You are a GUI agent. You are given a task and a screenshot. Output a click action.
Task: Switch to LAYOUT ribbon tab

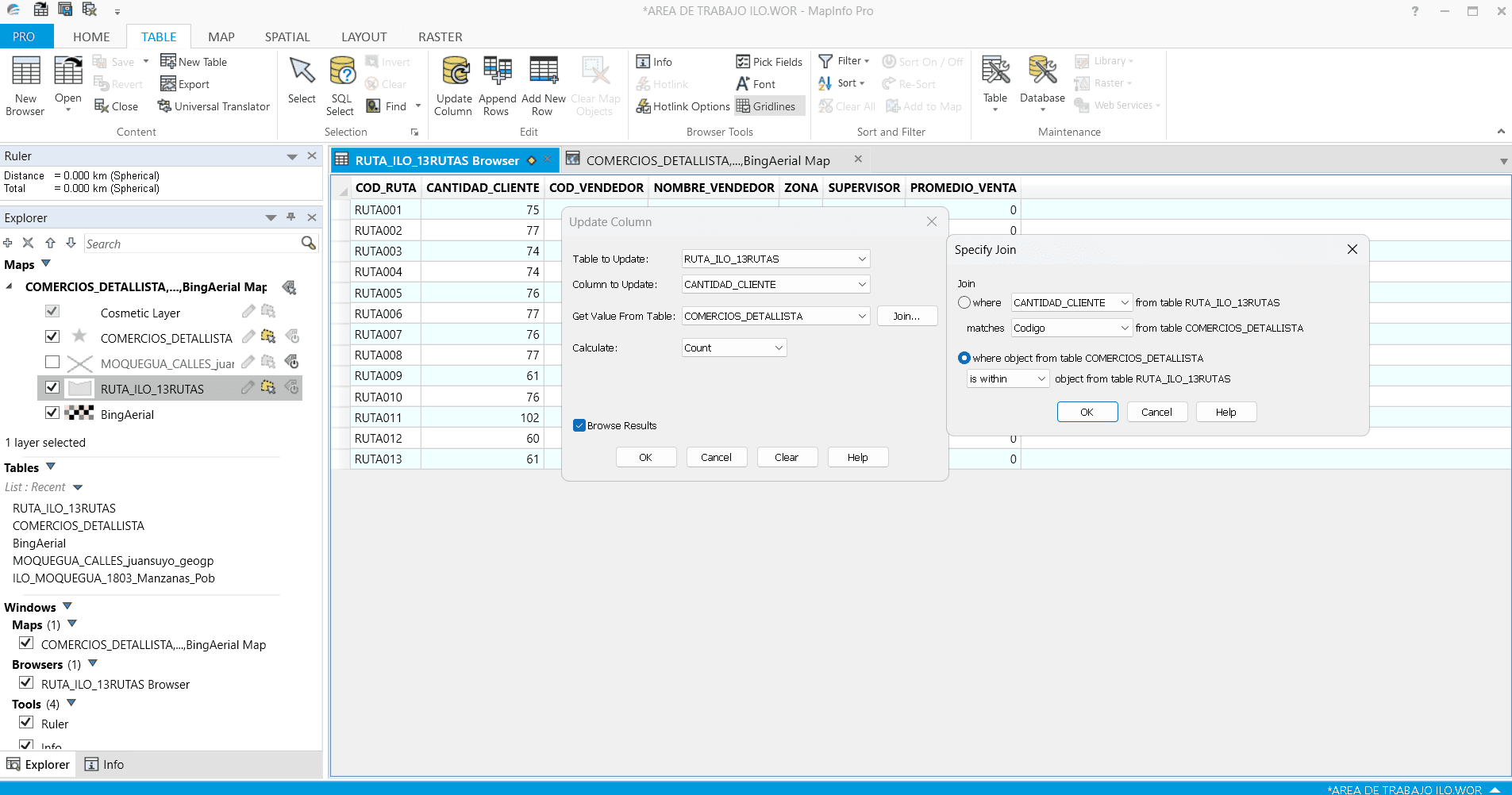pyautogui.click(x=364, y=36)
